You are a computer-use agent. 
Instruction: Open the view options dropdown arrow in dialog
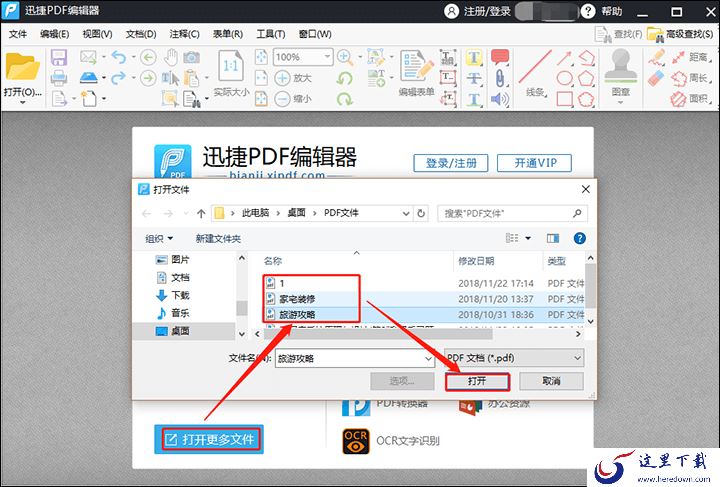(528, 238)
